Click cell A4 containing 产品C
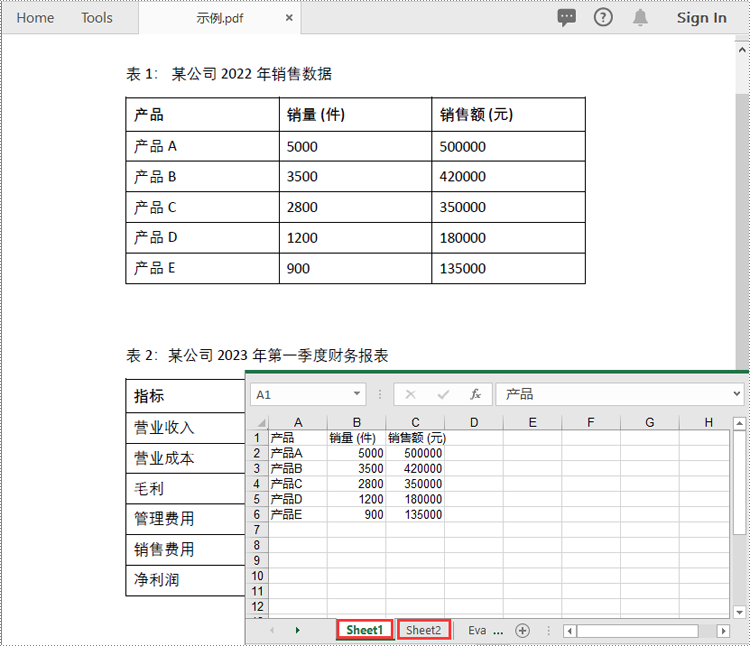 click(298, 483)
